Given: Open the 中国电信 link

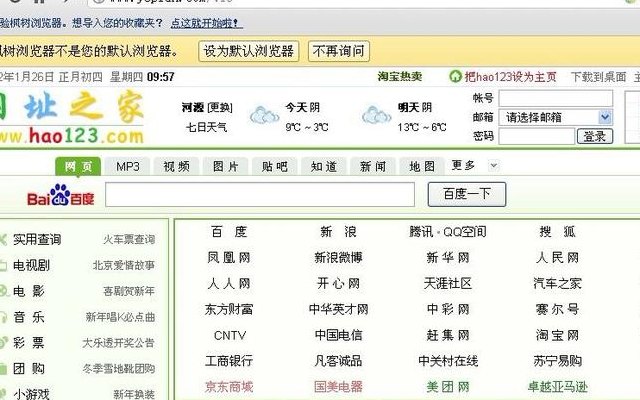Looking at the screenshot, I should tap(338, 335).
